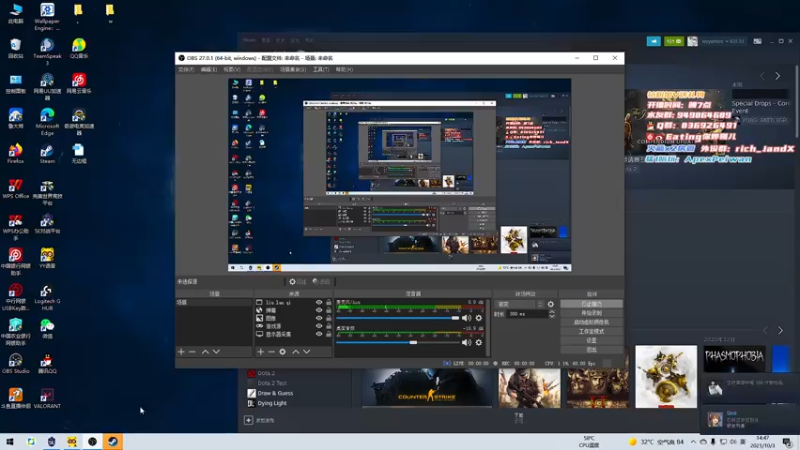Viewport: 800px width, 450px height.
Task: Enable 工作室模式 studio mode
Action: pos(591,332)
